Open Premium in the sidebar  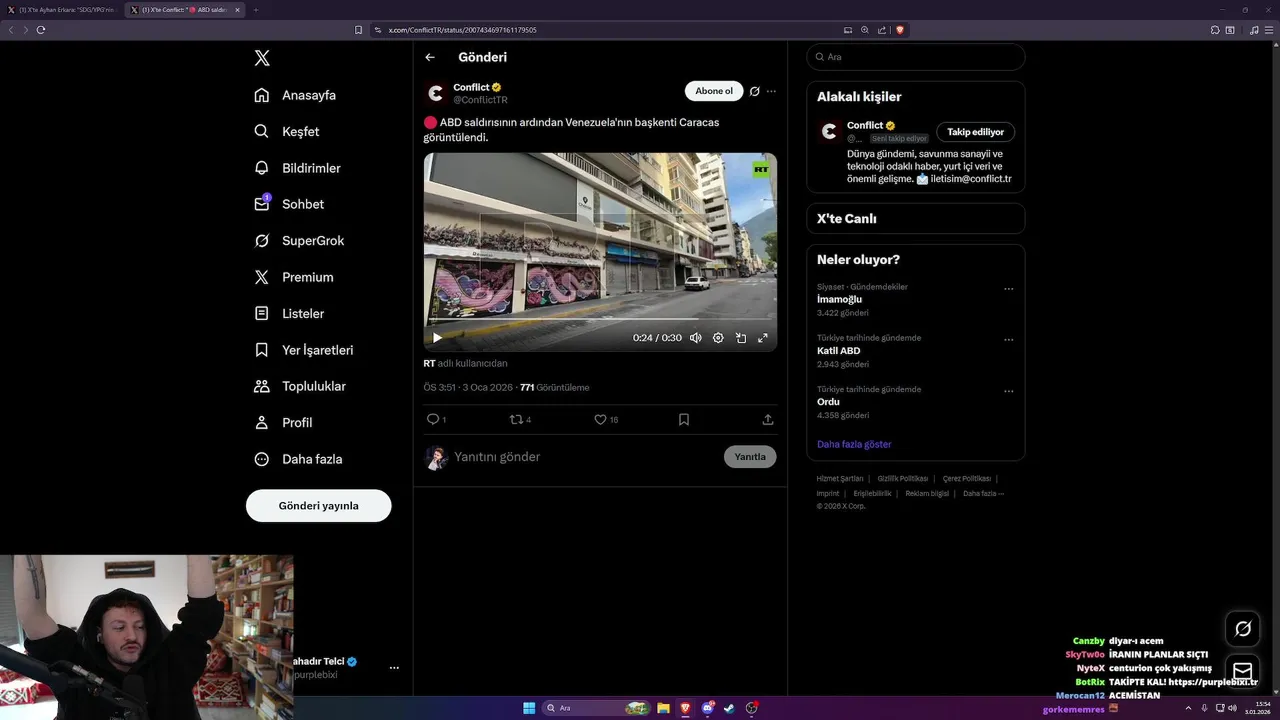(x=294, y=277)
